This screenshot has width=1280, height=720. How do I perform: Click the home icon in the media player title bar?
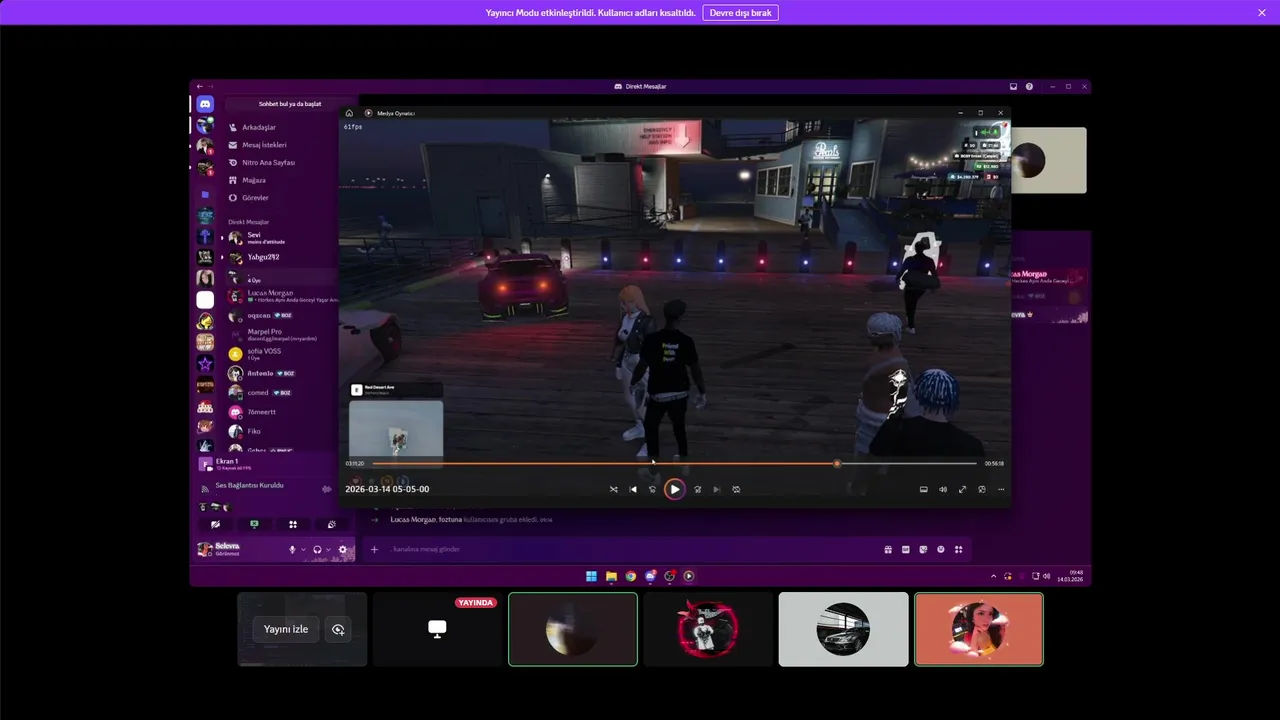pos(349,113)
